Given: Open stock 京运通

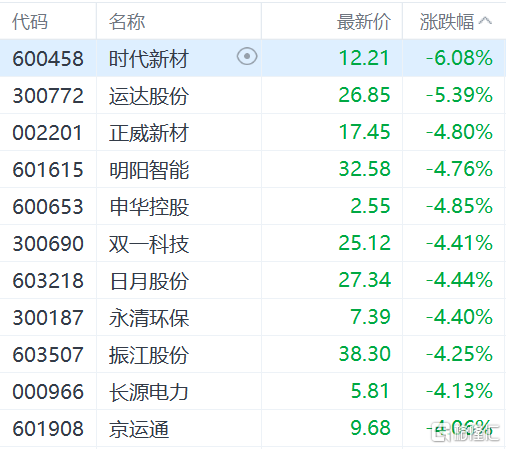Looking at the screenshot, I should tap(139, 429).
